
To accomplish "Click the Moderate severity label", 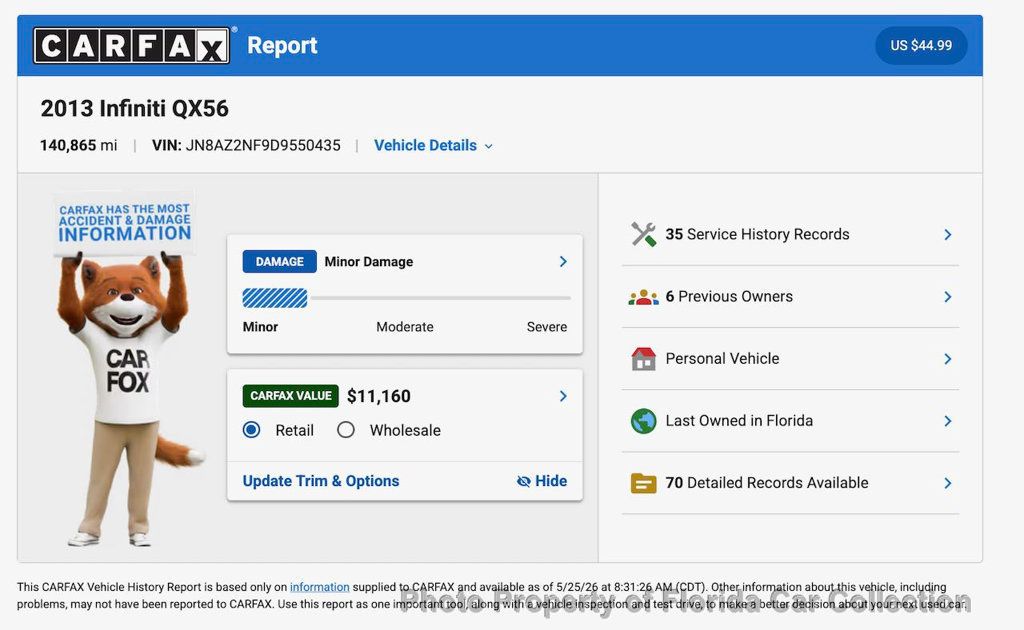I will click(x=404, y=326).
